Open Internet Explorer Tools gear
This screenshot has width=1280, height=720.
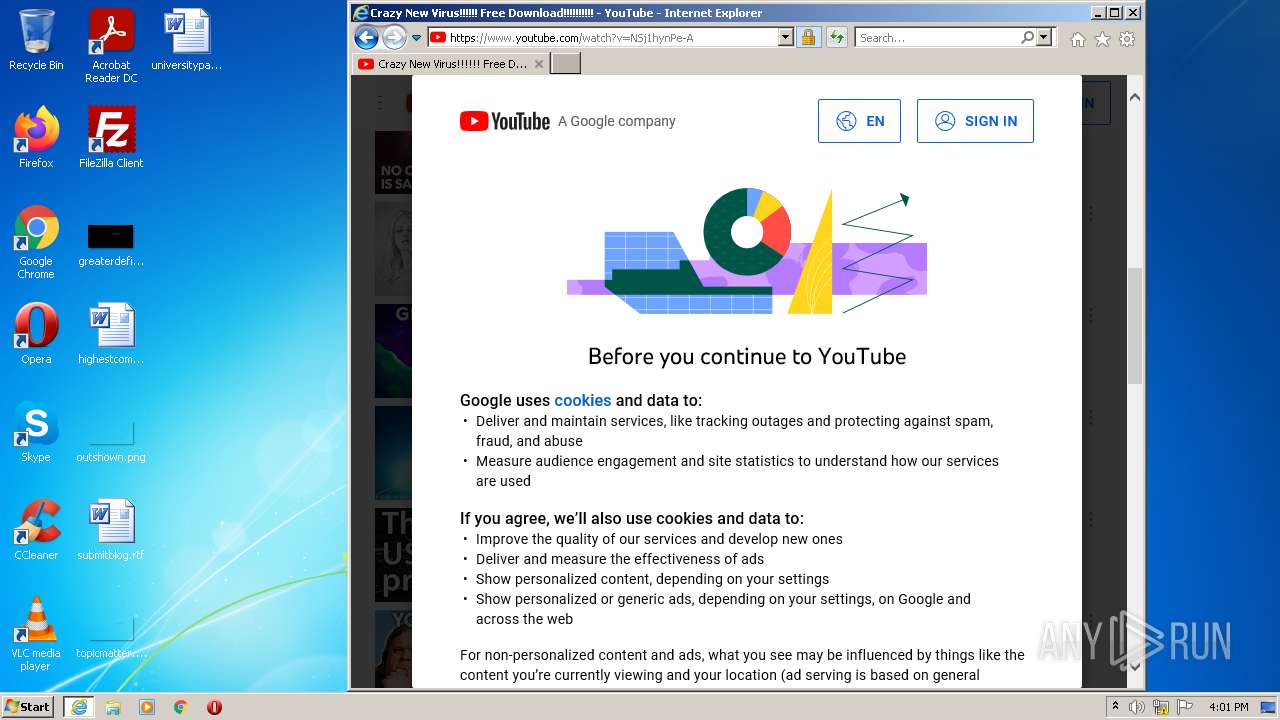point(1127,39)
